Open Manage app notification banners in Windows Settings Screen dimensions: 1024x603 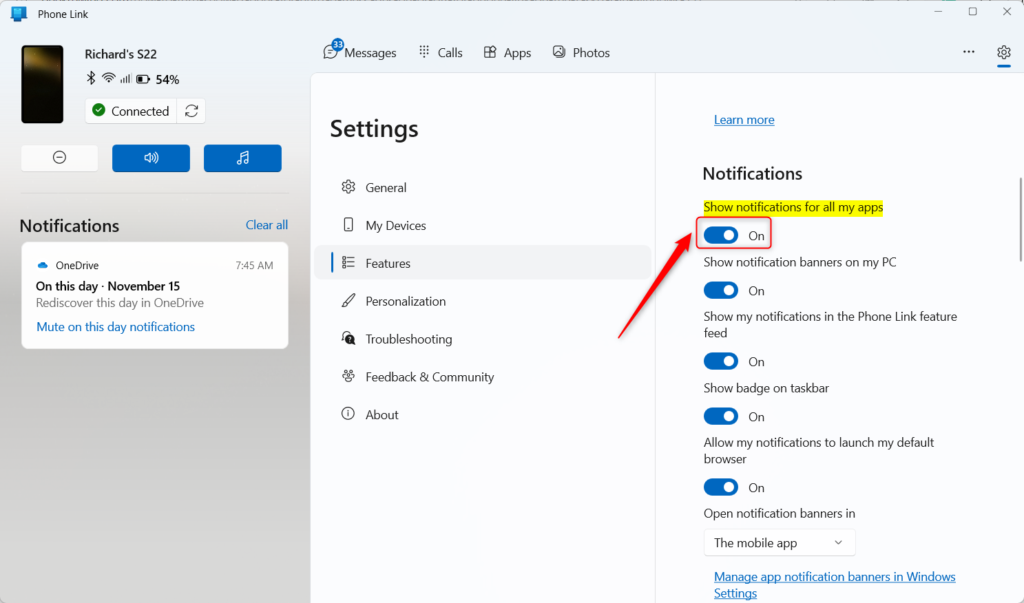[x=835, y=585]
